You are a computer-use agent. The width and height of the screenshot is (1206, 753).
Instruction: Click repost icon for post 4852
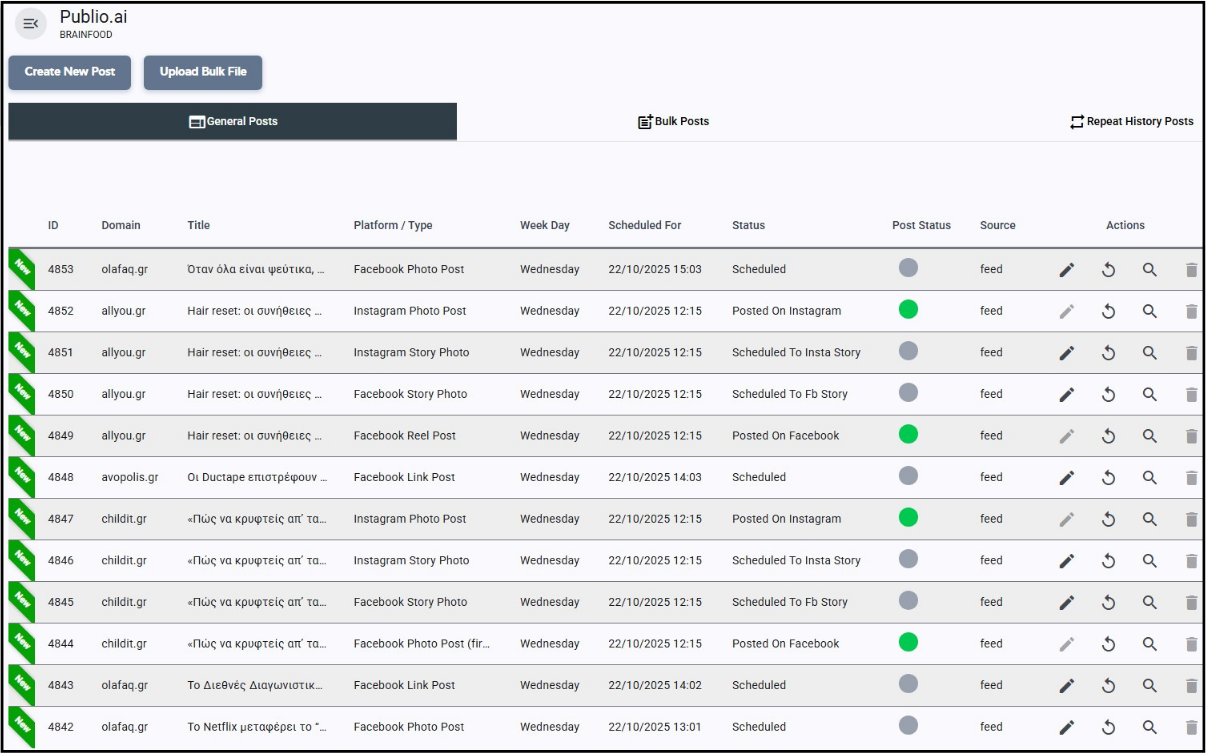[1108, 311]
